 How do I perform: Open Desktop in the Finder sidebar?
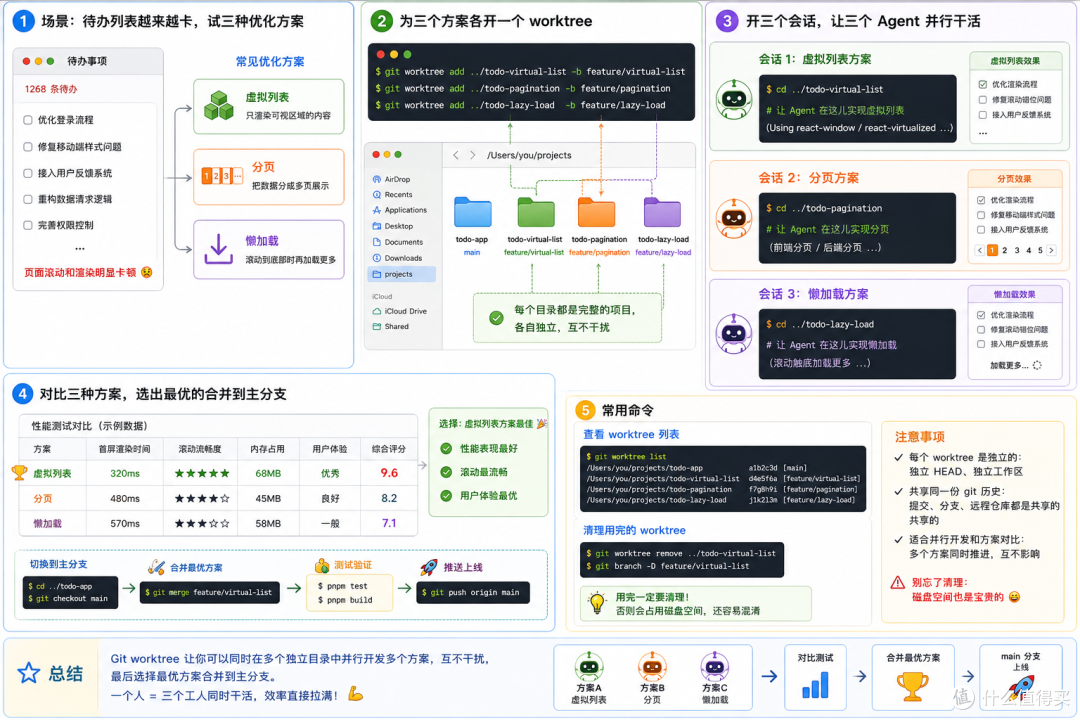click(x=393, y=226)
